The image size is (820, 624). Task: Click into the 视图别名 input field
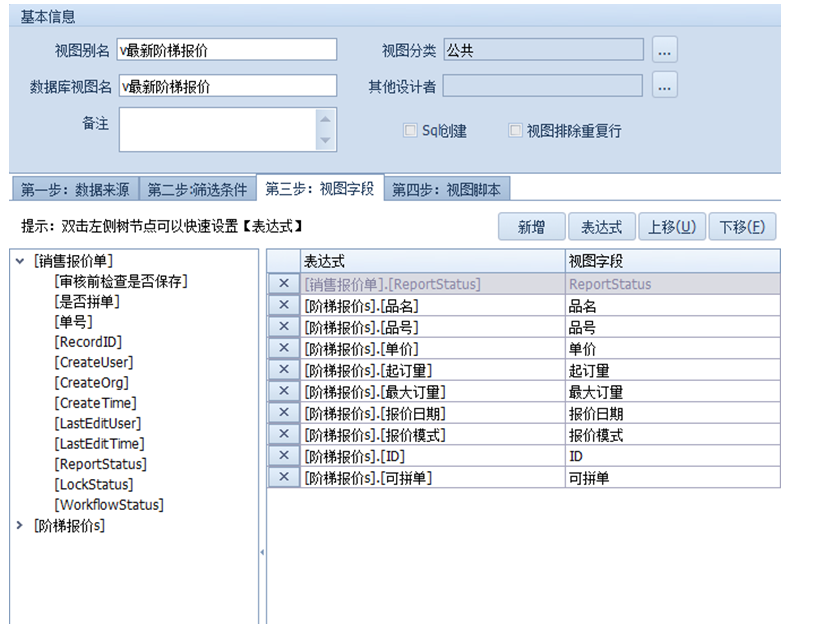[x=227, y=50]
